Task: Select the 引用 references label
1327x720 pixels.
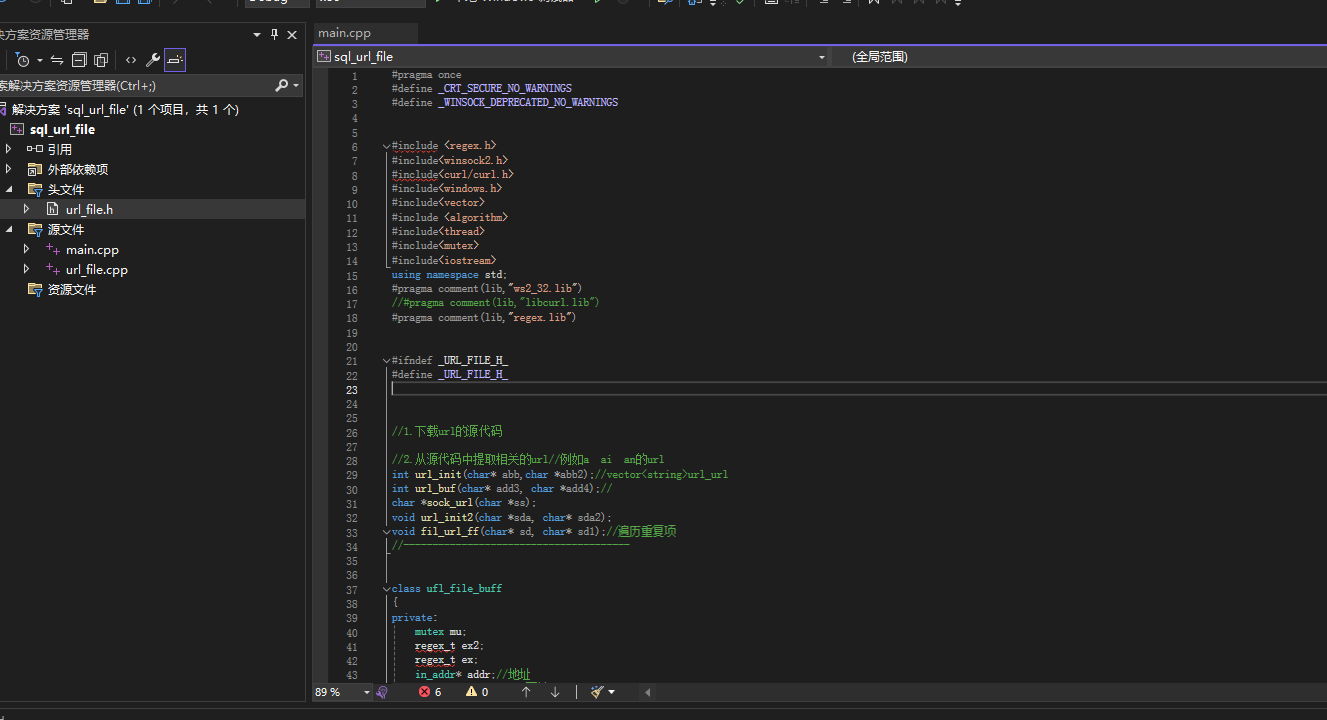Action: point(59,150)
